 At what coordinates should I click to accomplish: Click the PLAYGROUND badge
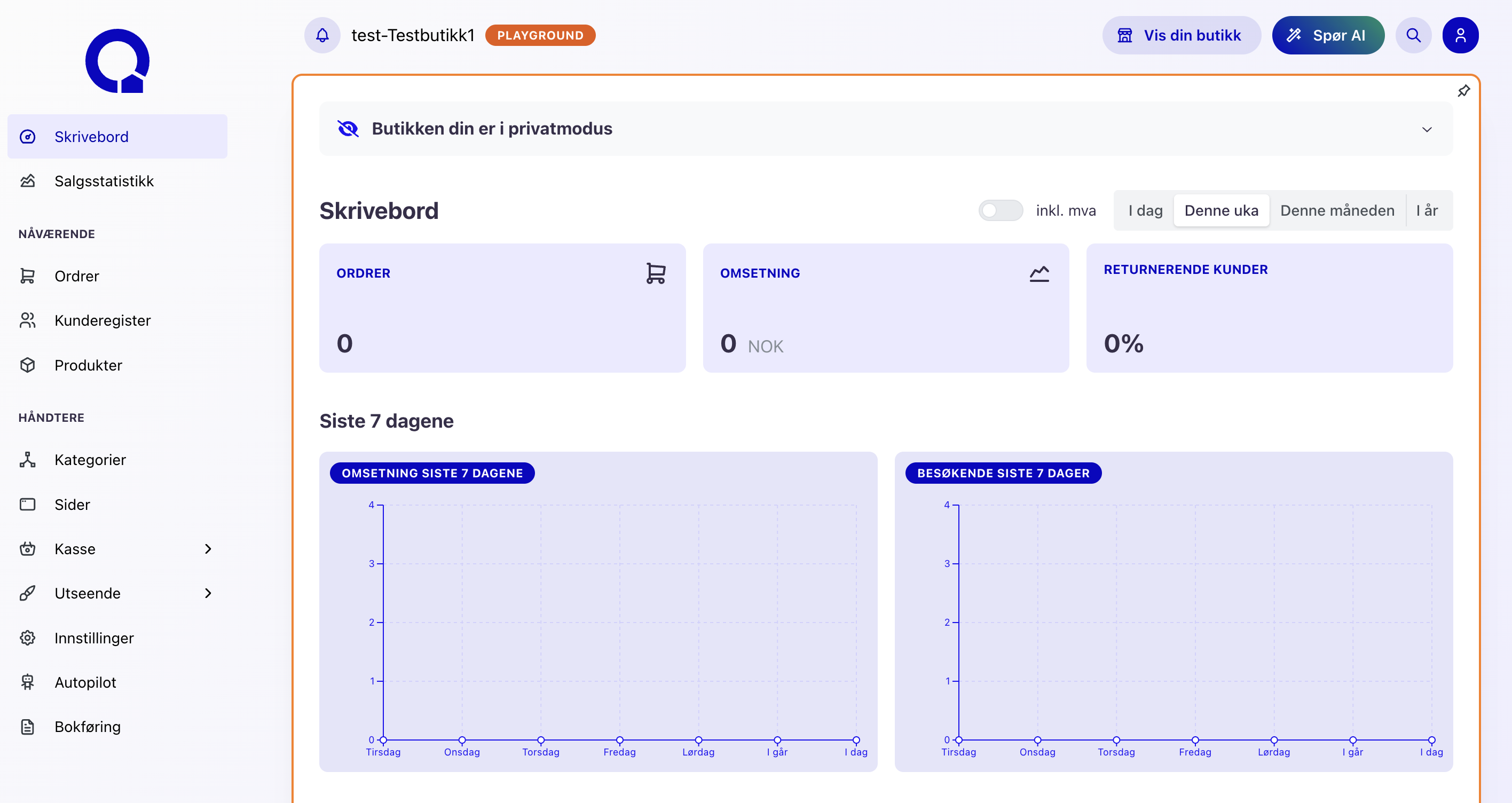click(540, 35)
